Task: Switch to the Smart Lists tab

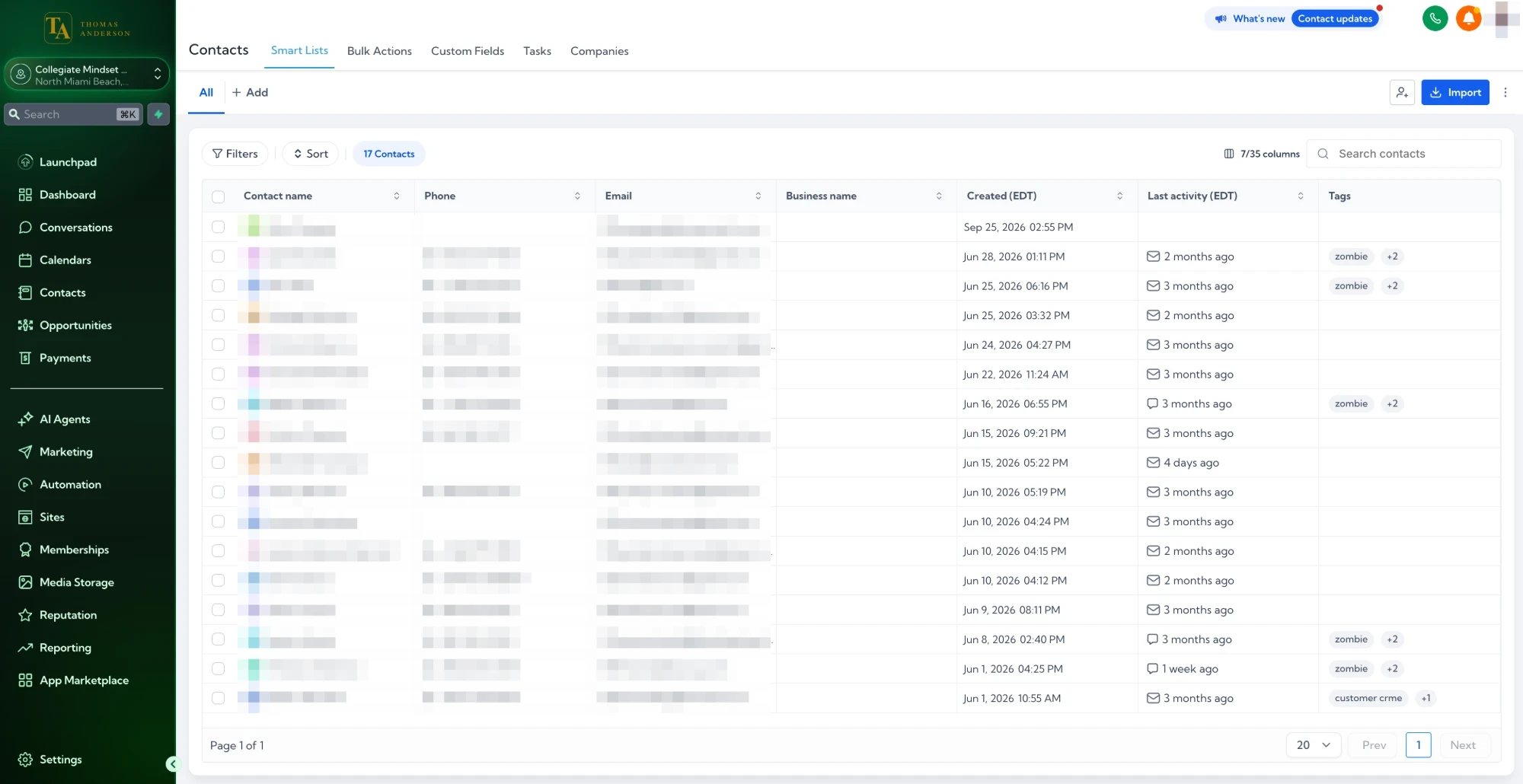Action: [x=299, y=50]
